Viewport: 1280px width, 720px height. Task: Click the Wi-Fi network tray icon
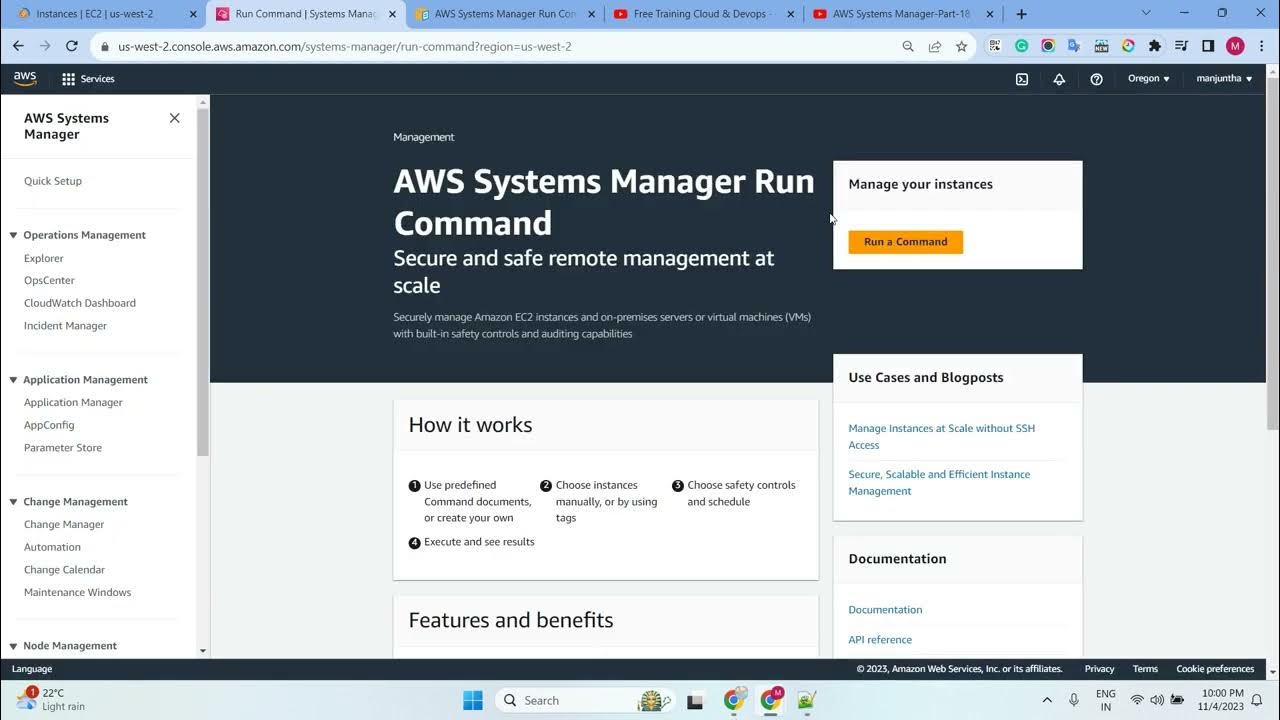(x=1137, y=700)
